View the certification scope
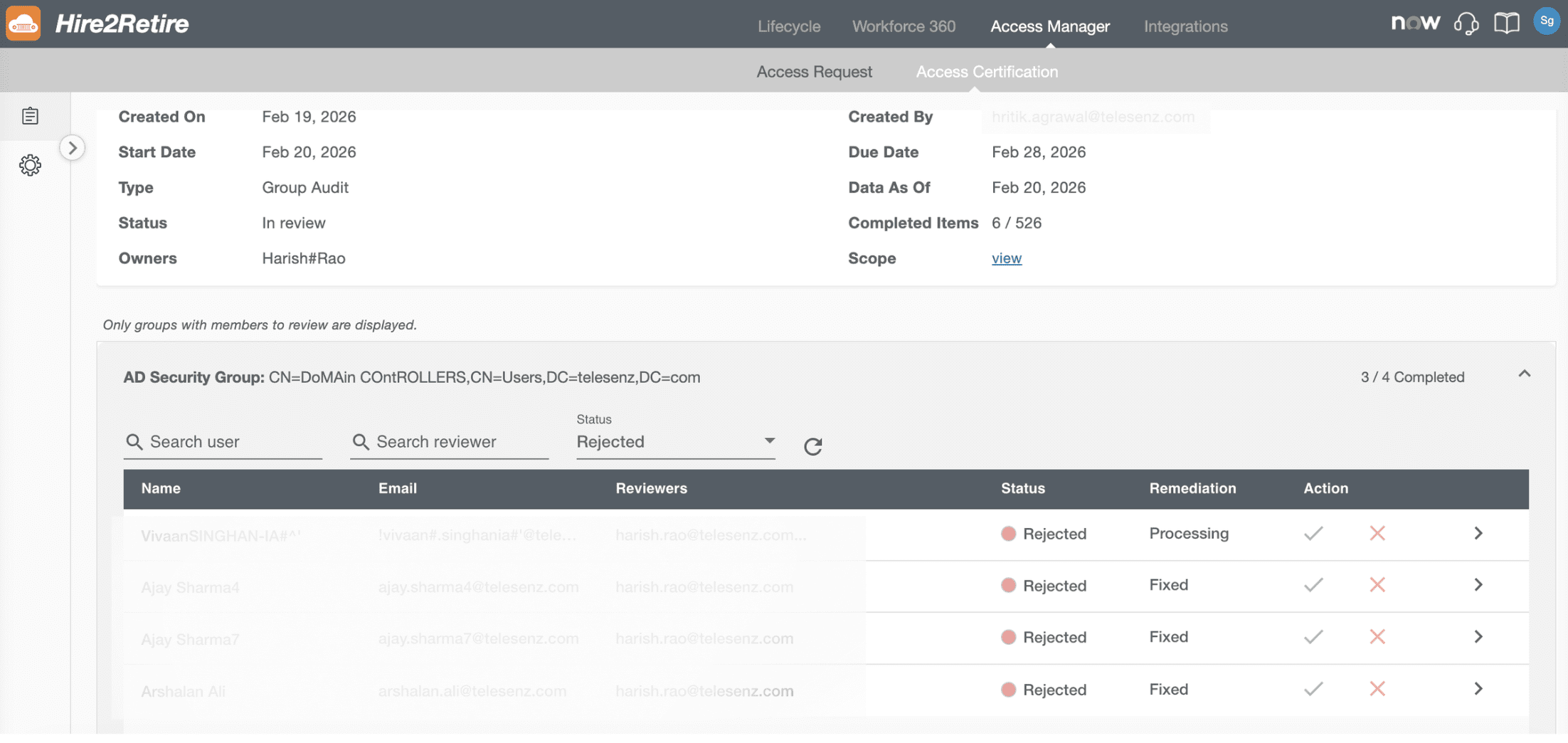This screenshot has width=1568, height=743. (x=1006, y=258)
